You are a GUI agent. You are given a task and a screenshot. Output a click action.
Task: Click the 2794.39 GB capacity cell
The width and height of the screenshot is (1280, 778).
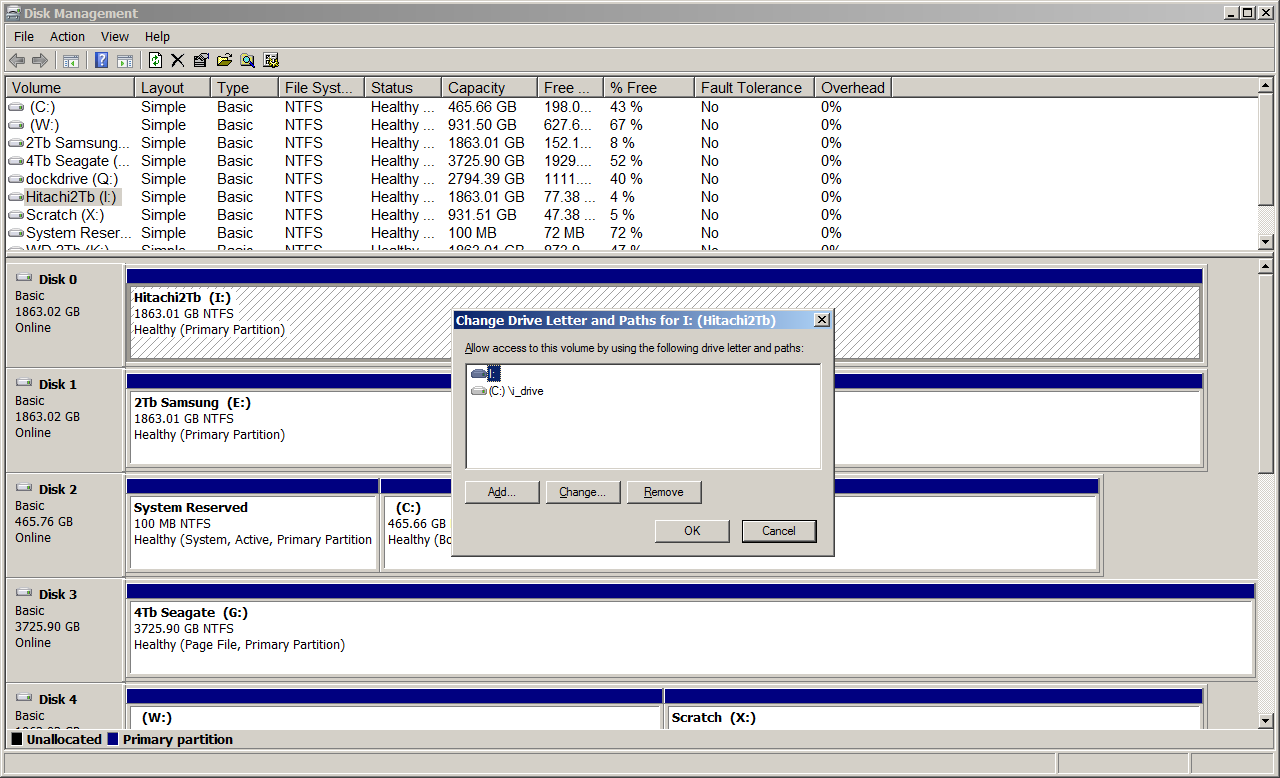tap(486, 179)
